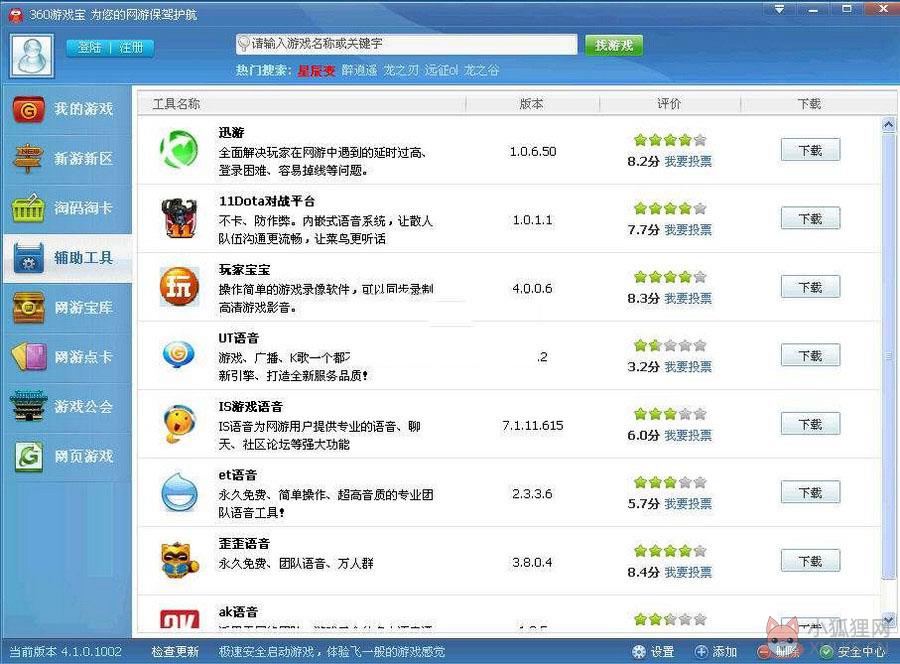900x664 pixels.
Task: Click version text 1.0.6.50
Action: 533,152
